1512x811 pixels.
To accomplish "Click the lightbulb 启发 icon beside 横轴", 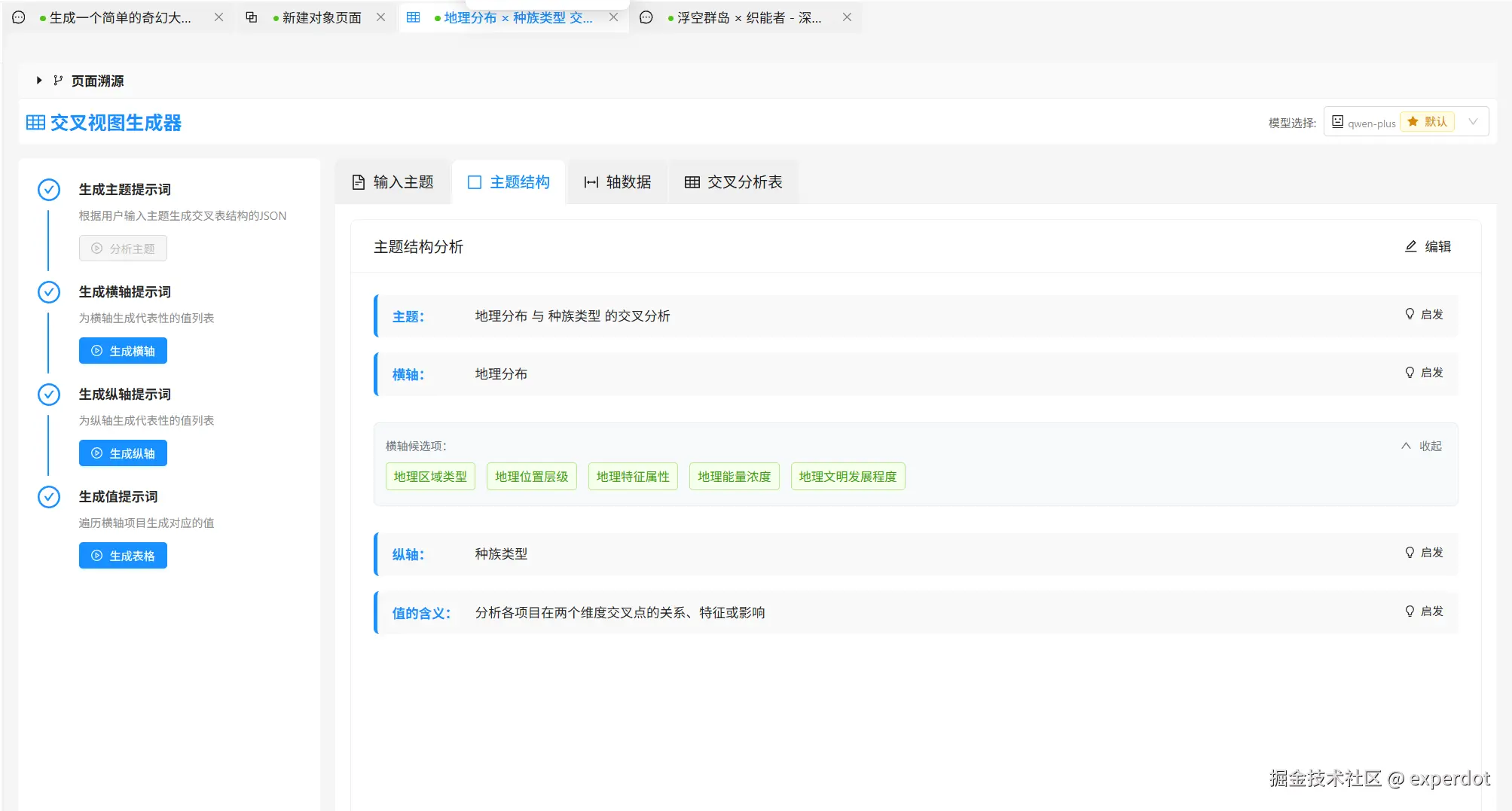I will tap(1410, 371).
